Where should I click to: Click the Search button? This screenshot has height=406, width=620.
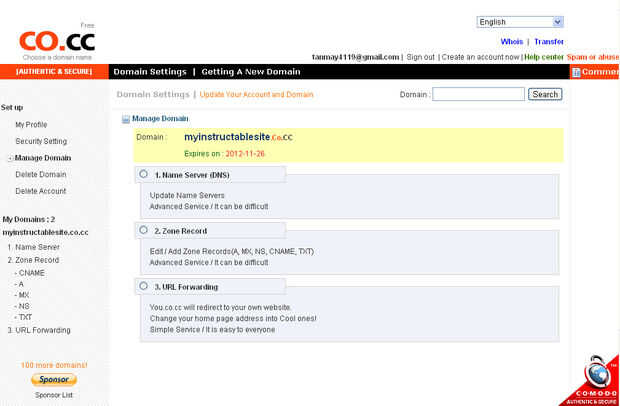(545, 94)
